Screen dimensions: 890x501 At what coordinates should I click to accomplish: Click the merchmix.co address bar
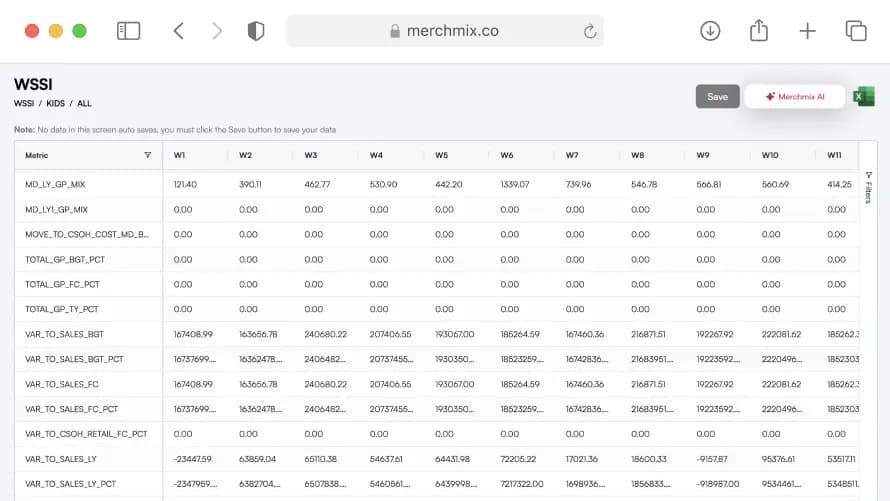[445, 31]
